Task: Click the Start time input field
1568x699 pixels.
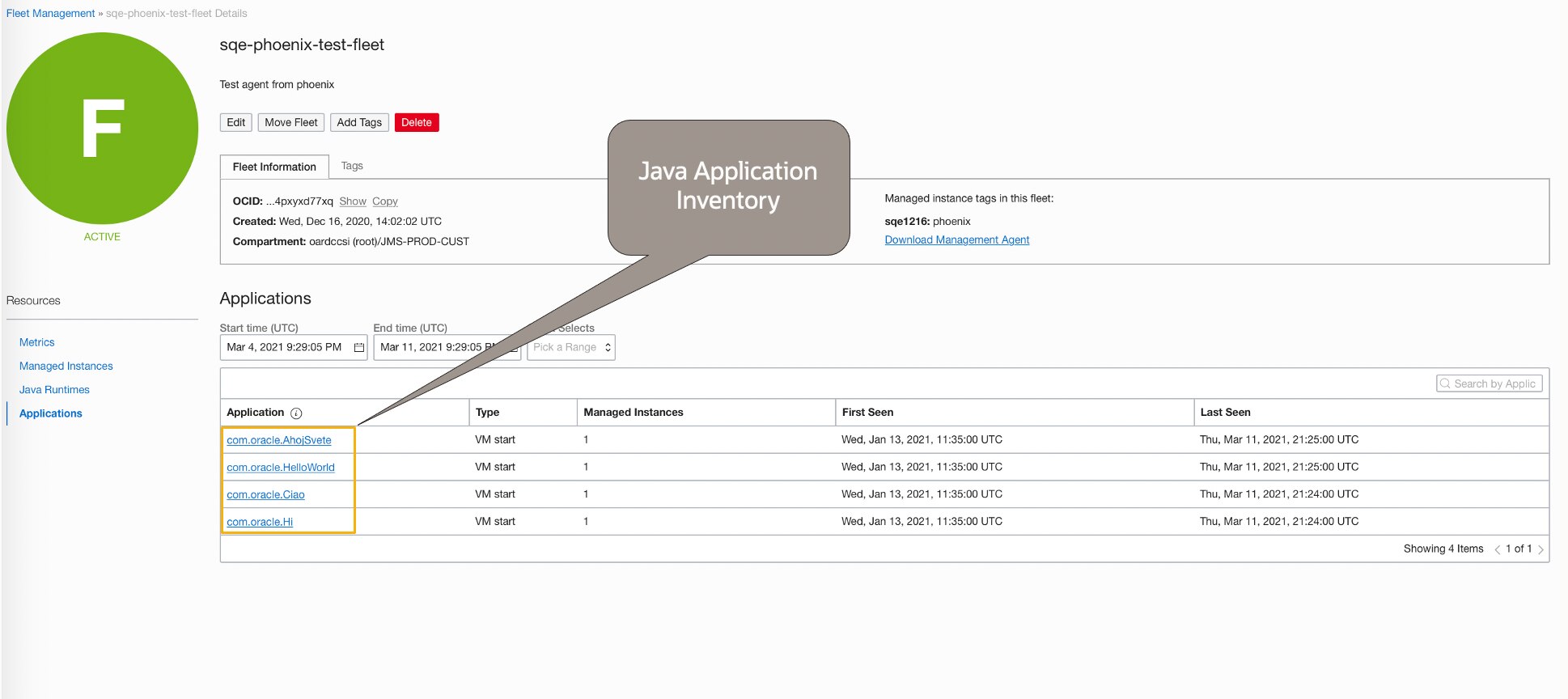Action: (x=294, y=348)
